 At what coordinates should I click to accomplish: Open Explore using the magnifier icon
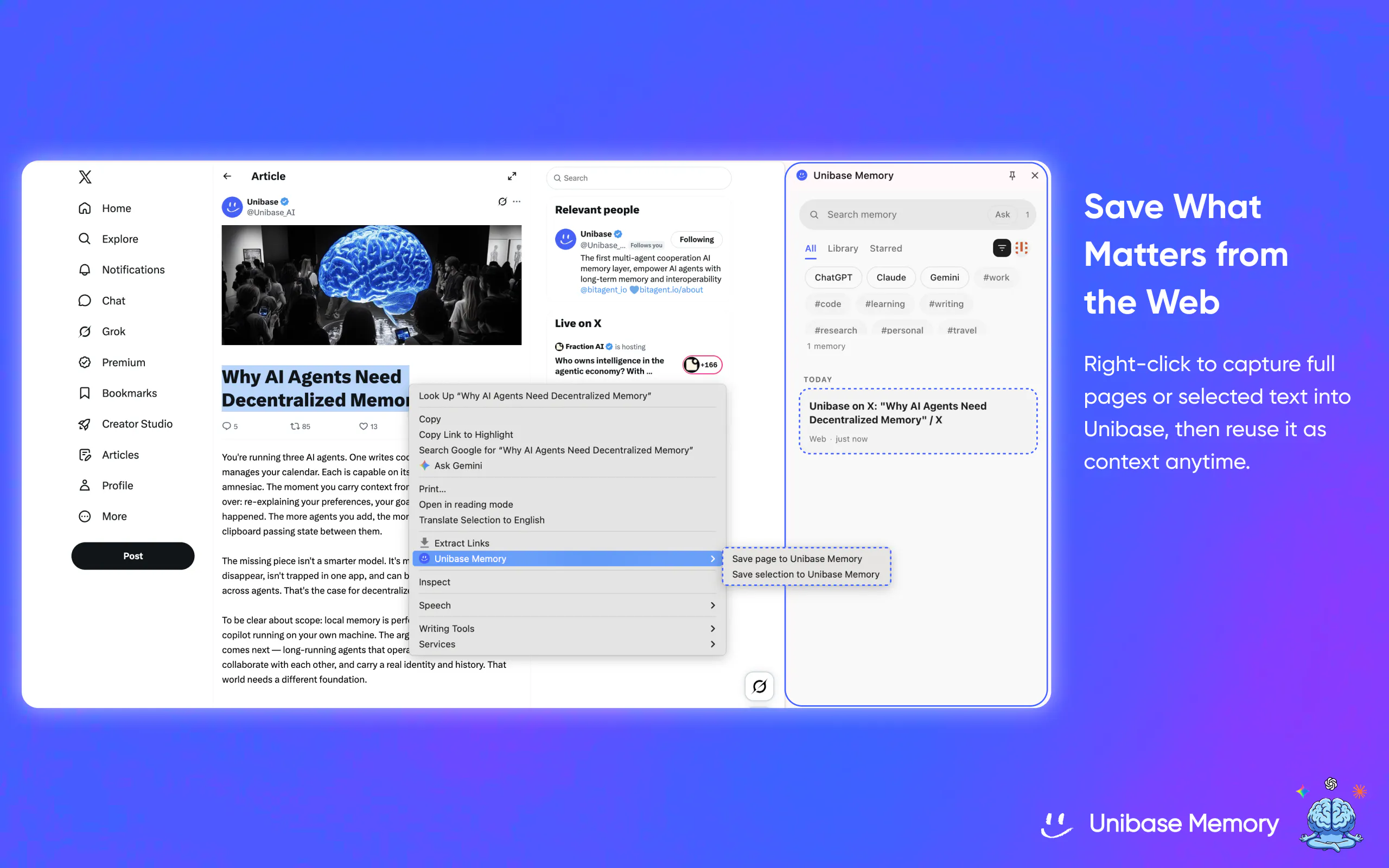(x=85, y=239)
